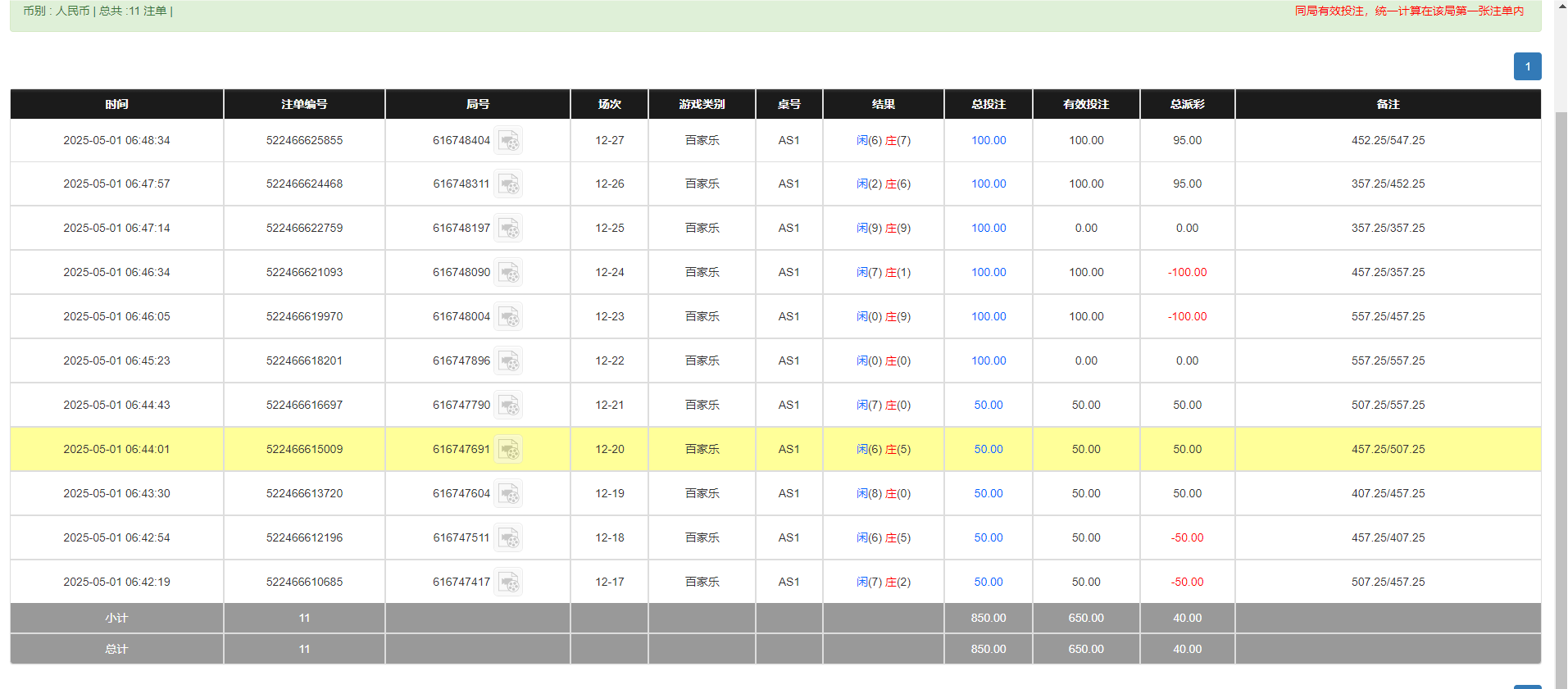Image resolution: width=1568 pixels, height=689 pixels.
Task: Click total bet 100.00 link for round 12-22
Action: coord(989,361)
